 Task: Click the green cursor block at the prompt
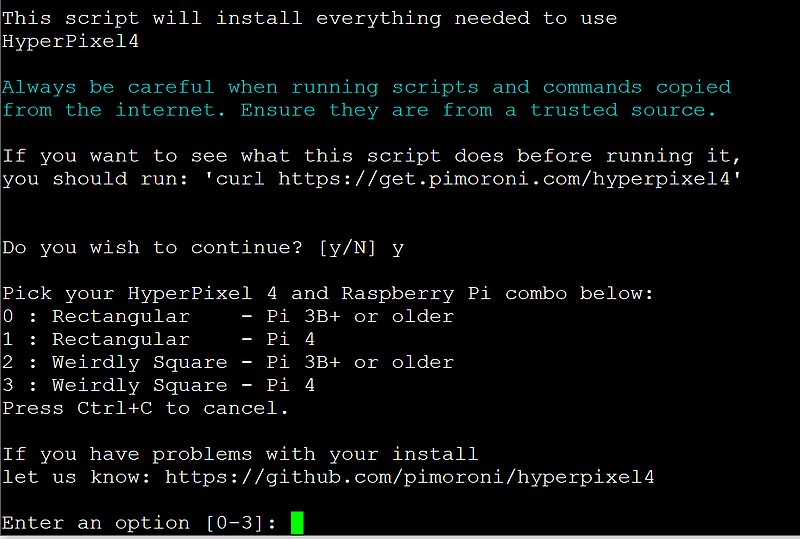(297, 523)
